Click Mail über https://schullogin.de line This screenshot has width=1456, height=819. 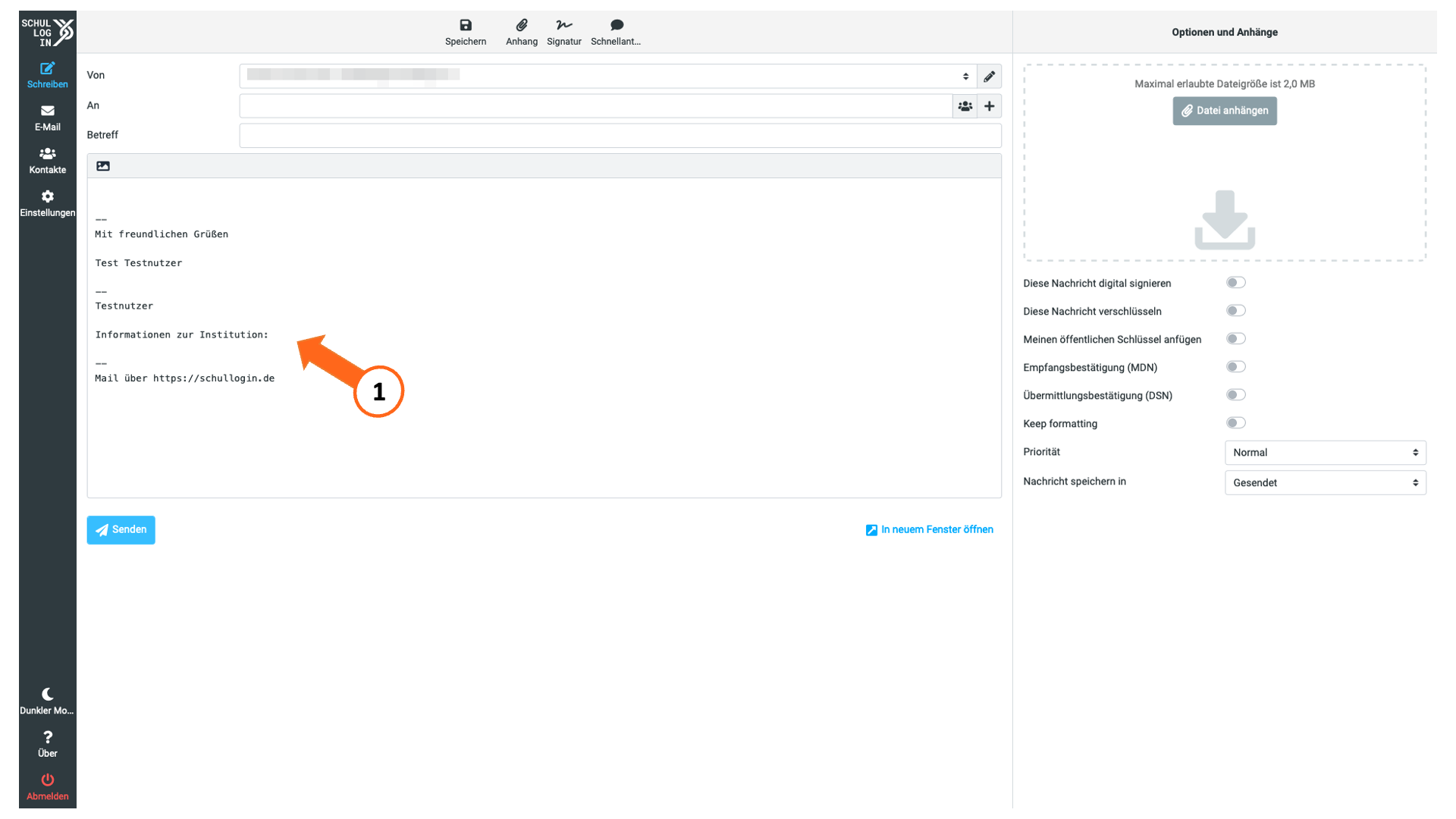(x=185, y=378)
